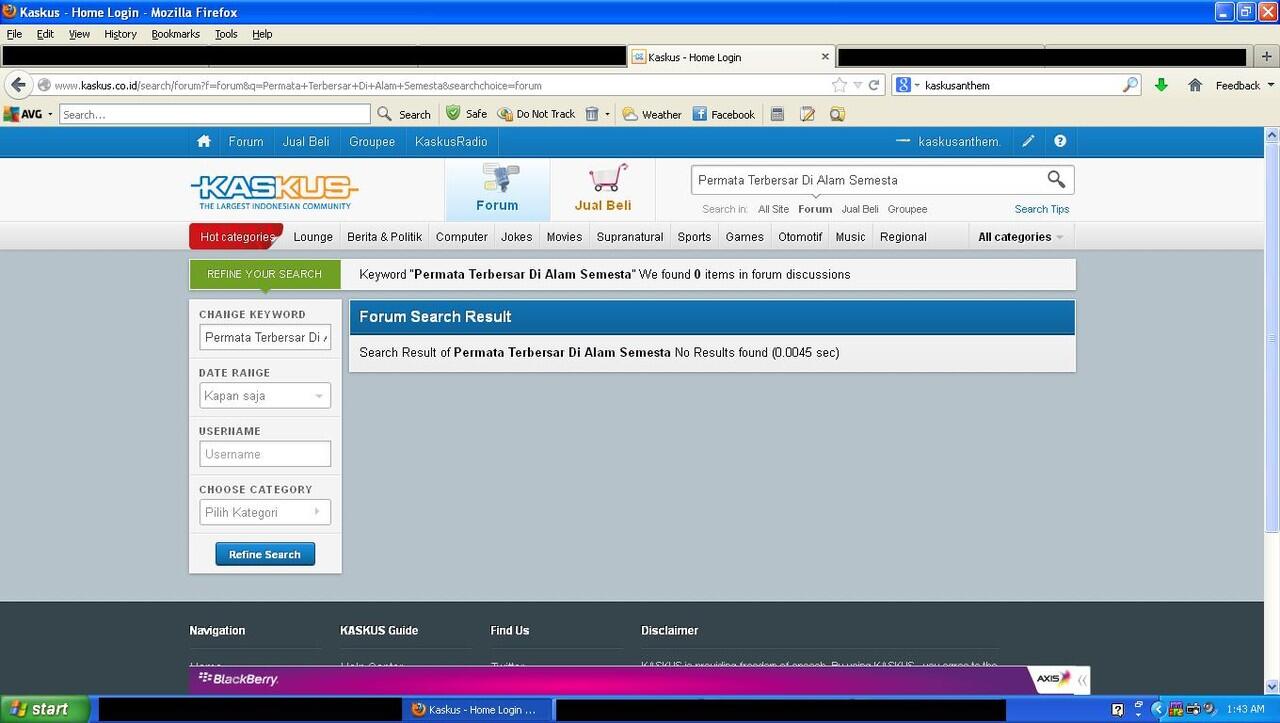
Task: Search in Groupee
Action: [907, 209]
